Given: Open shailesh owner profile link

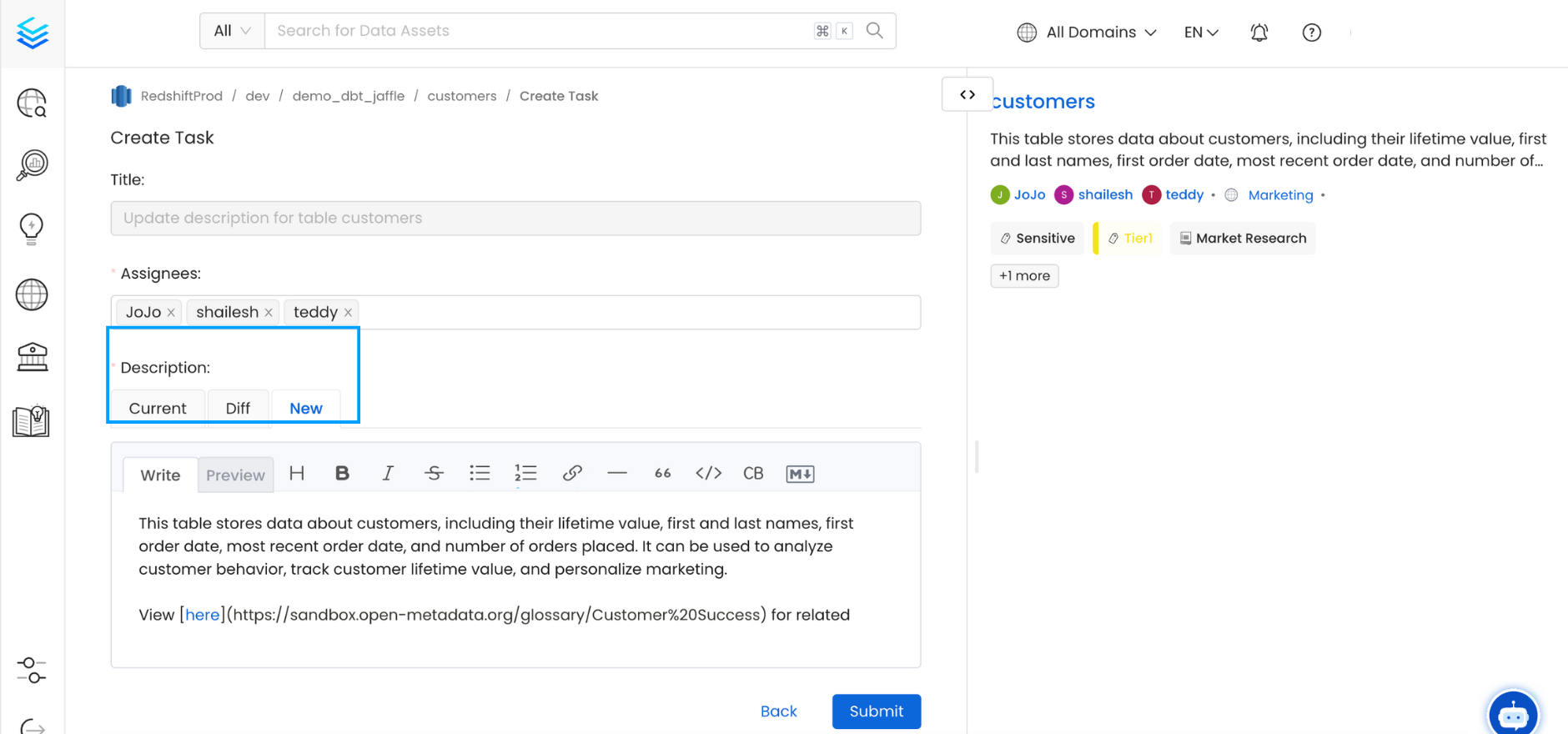Looking at the screenshot, I should 1105,195.
